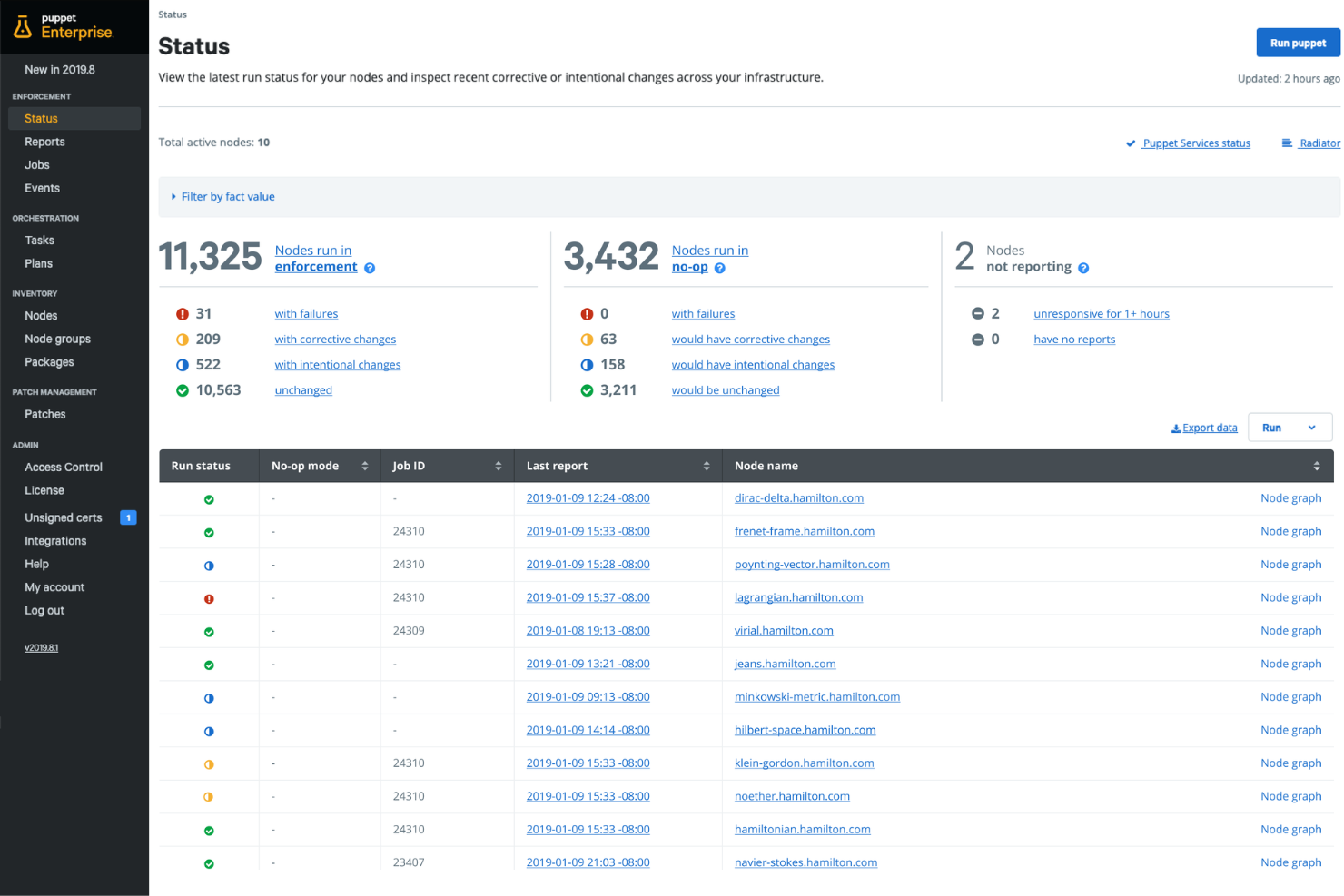This screenshot has width=1344, height=896.
Task: Click the Puppet Enterprise logo
Action: (x=63, y=27)
